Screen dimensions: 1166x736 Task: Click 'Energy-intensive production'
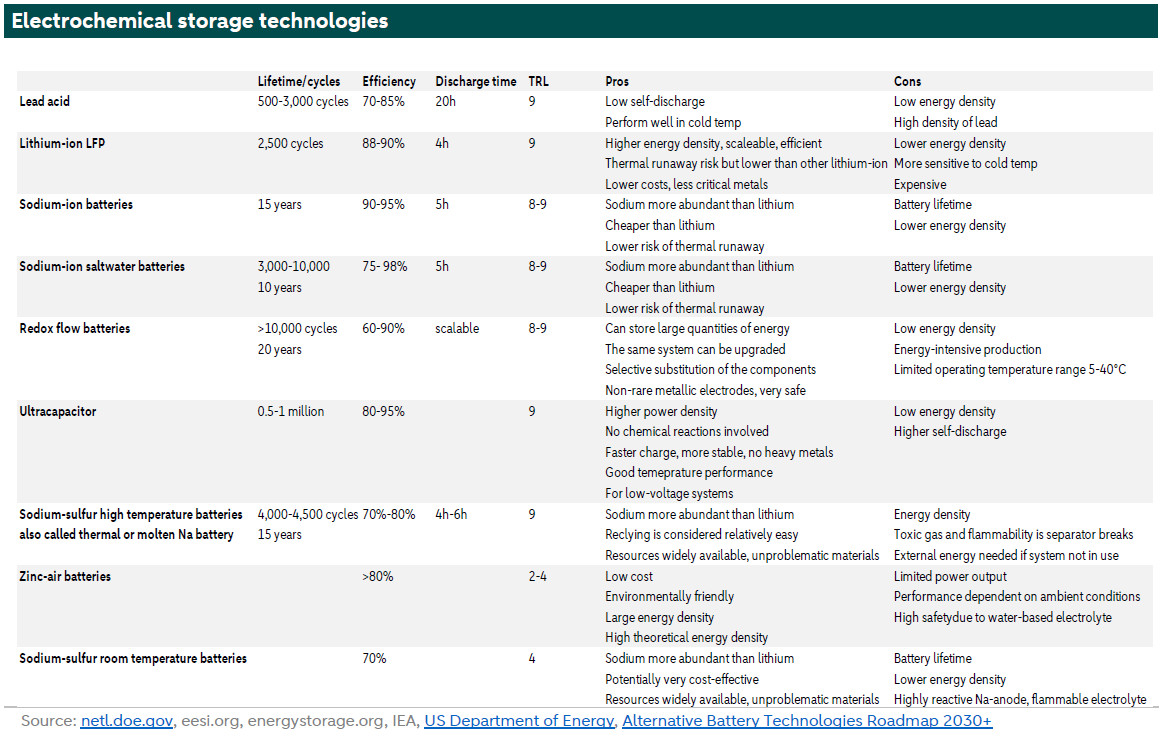[x=967, y=349]
